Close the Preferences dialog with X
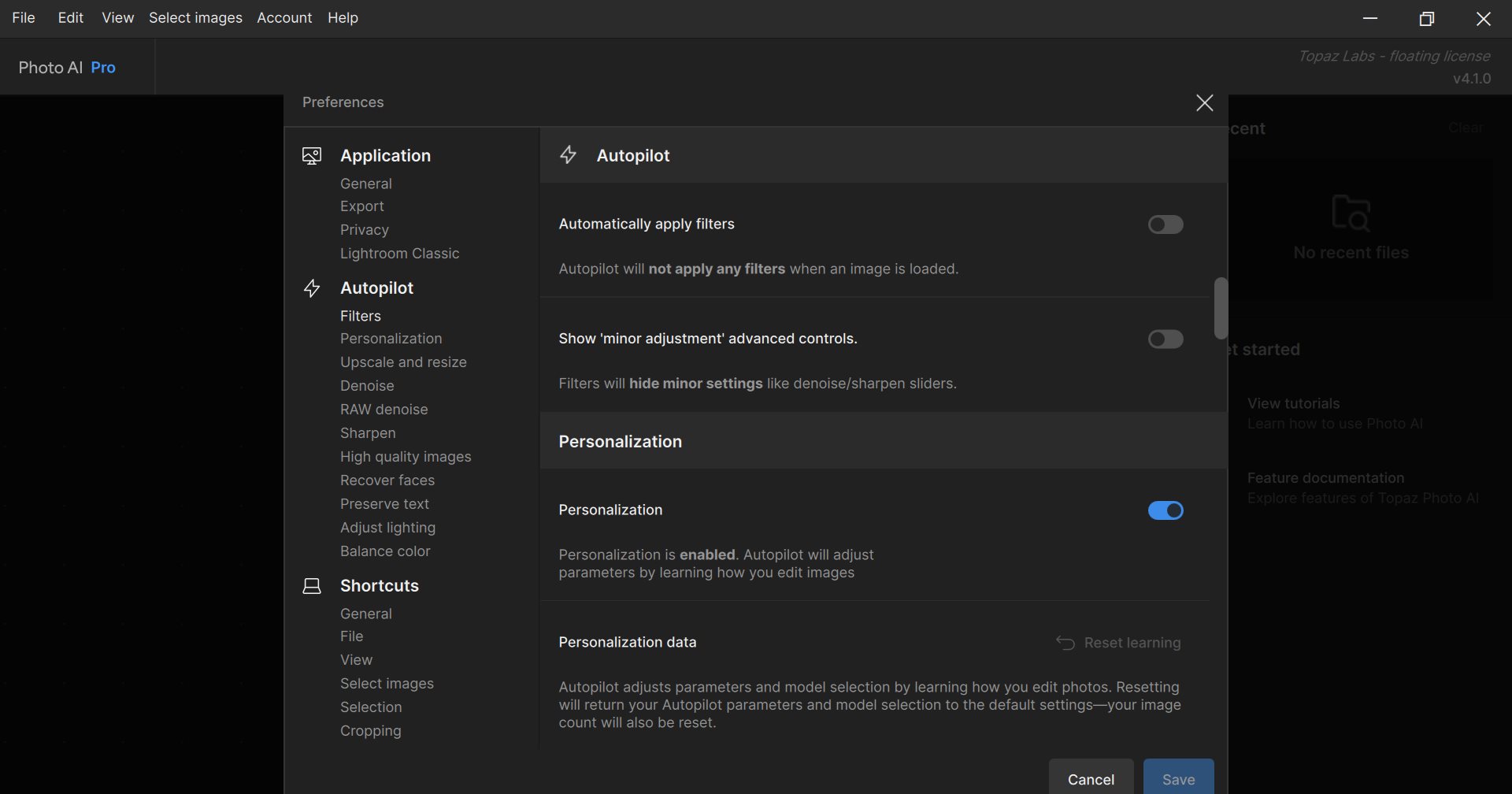The height and width of the screenshot is (794, 1512). [x=1204, y=103]
